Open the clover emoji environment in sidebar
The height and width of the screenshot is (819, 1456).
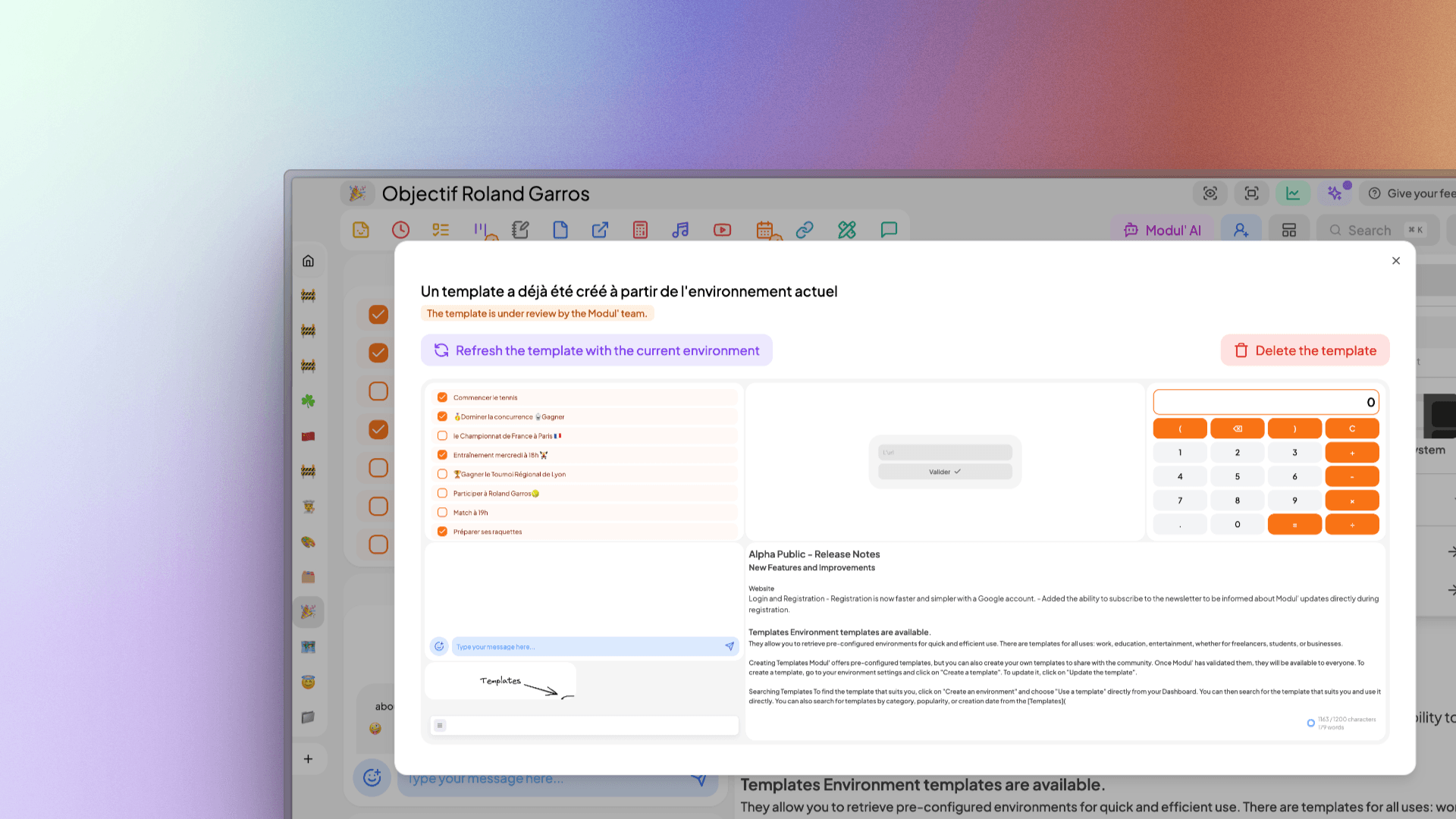pyautogui.click(x=308, y=400)
